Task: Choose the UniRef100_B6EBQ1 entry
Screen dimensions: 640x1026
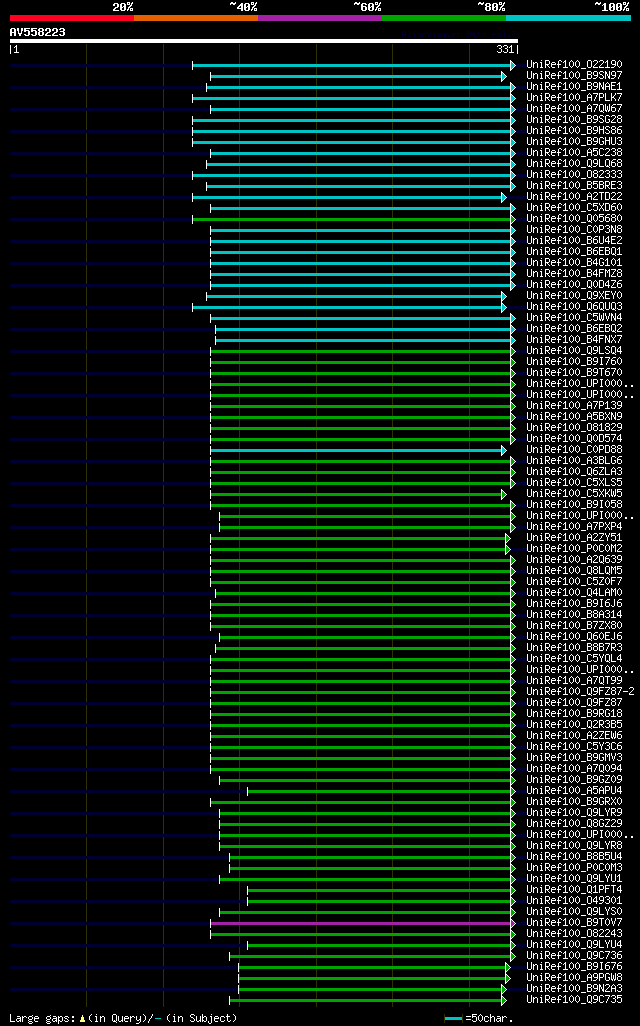Action: tap(574, 251)
